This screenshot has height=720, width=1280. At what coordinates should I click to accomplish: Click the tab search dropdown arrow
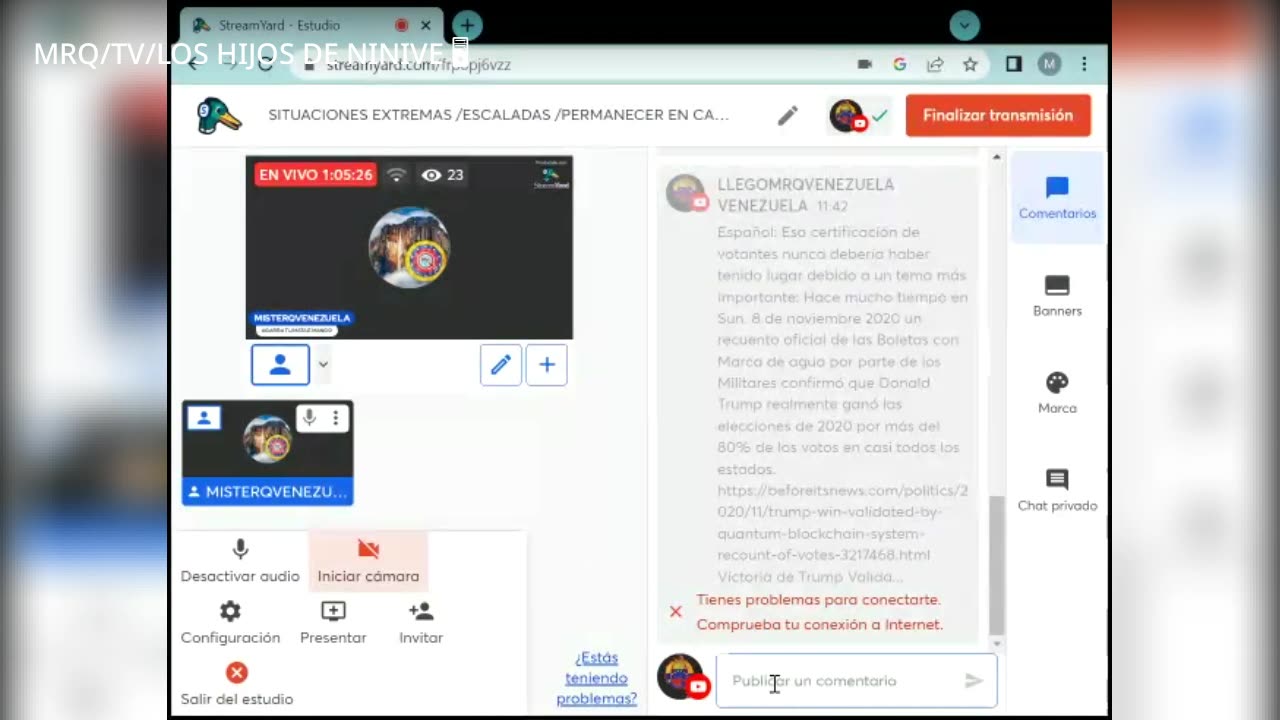point(964,26)
